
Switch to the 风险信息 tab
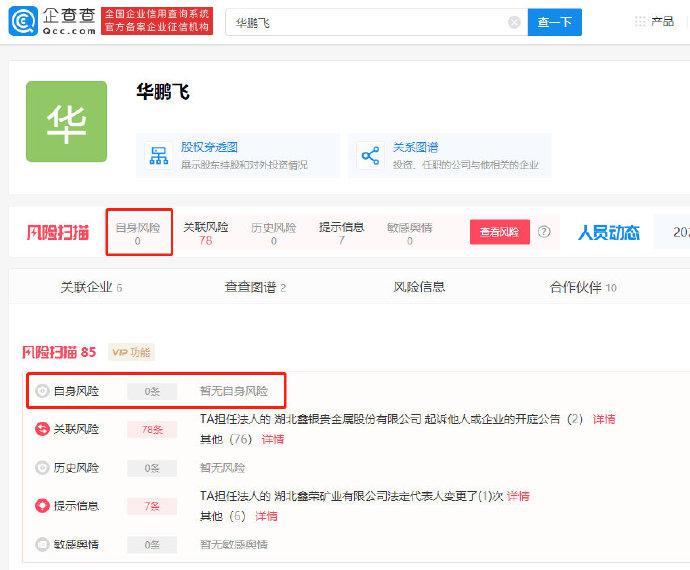[x=419, y=287]
